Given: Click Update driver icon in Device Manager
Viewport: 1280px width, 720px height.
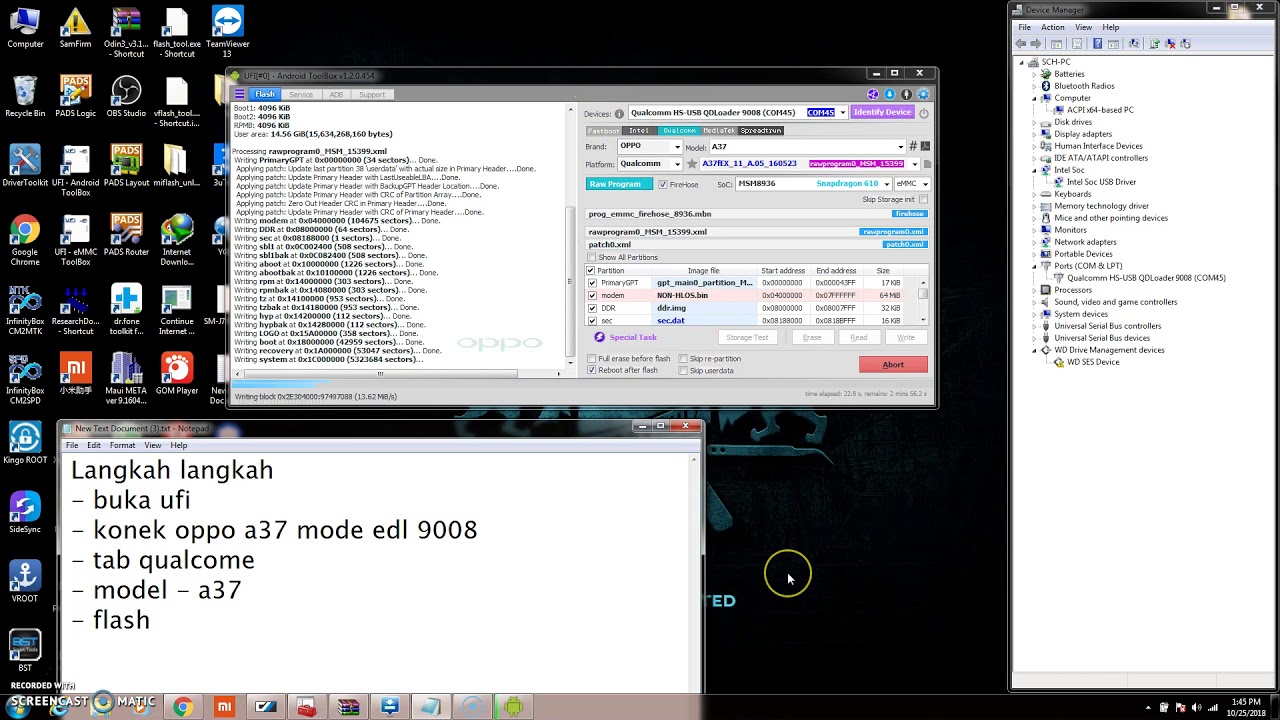Looking at the screenshot, I should (x=1154, y=44).
